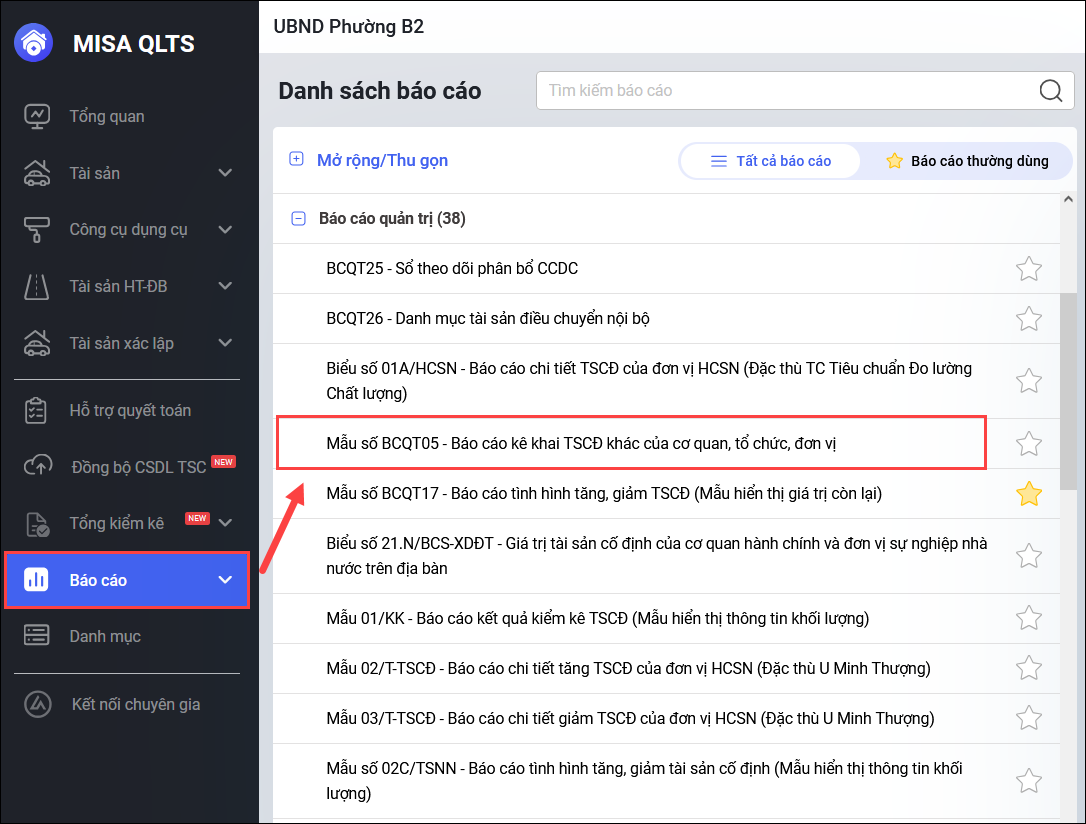1086x824 pixels.
Task: Click the Tài sản car icon
Action: 37,173
